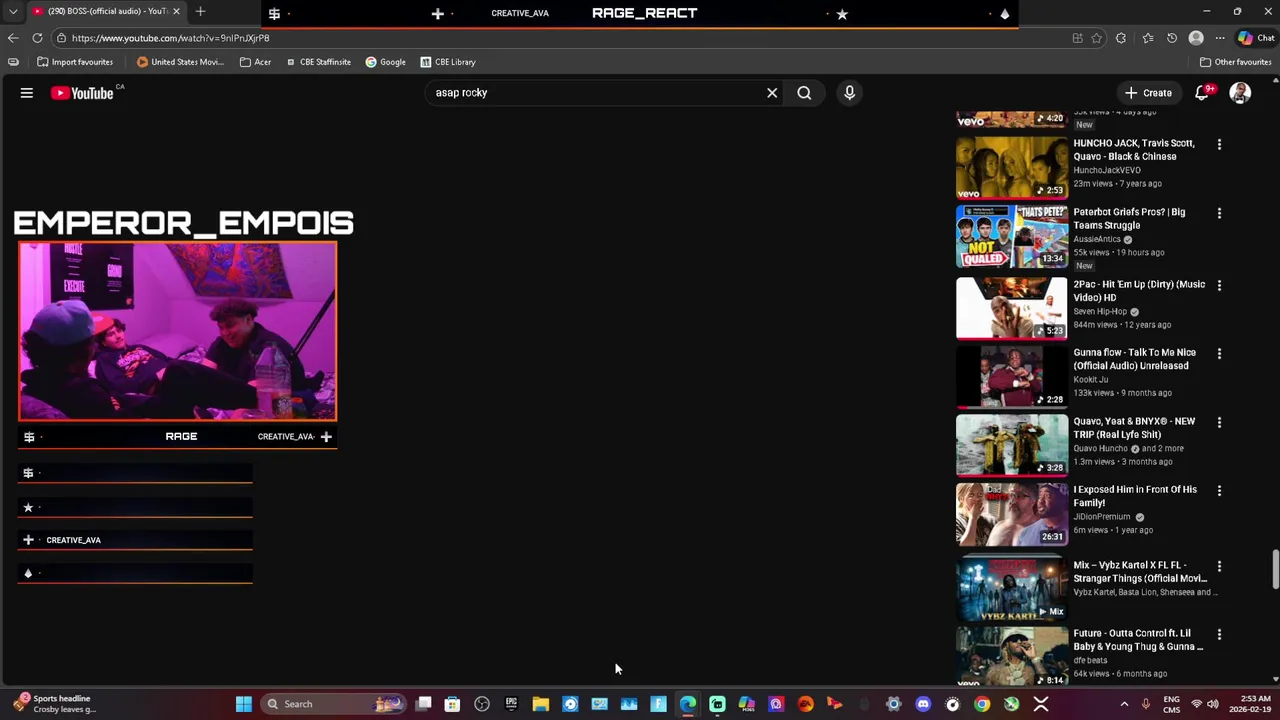Open 2Pac Hit 'Em Up video title
1280x720 pixels.
click(x=1139, y=291)
